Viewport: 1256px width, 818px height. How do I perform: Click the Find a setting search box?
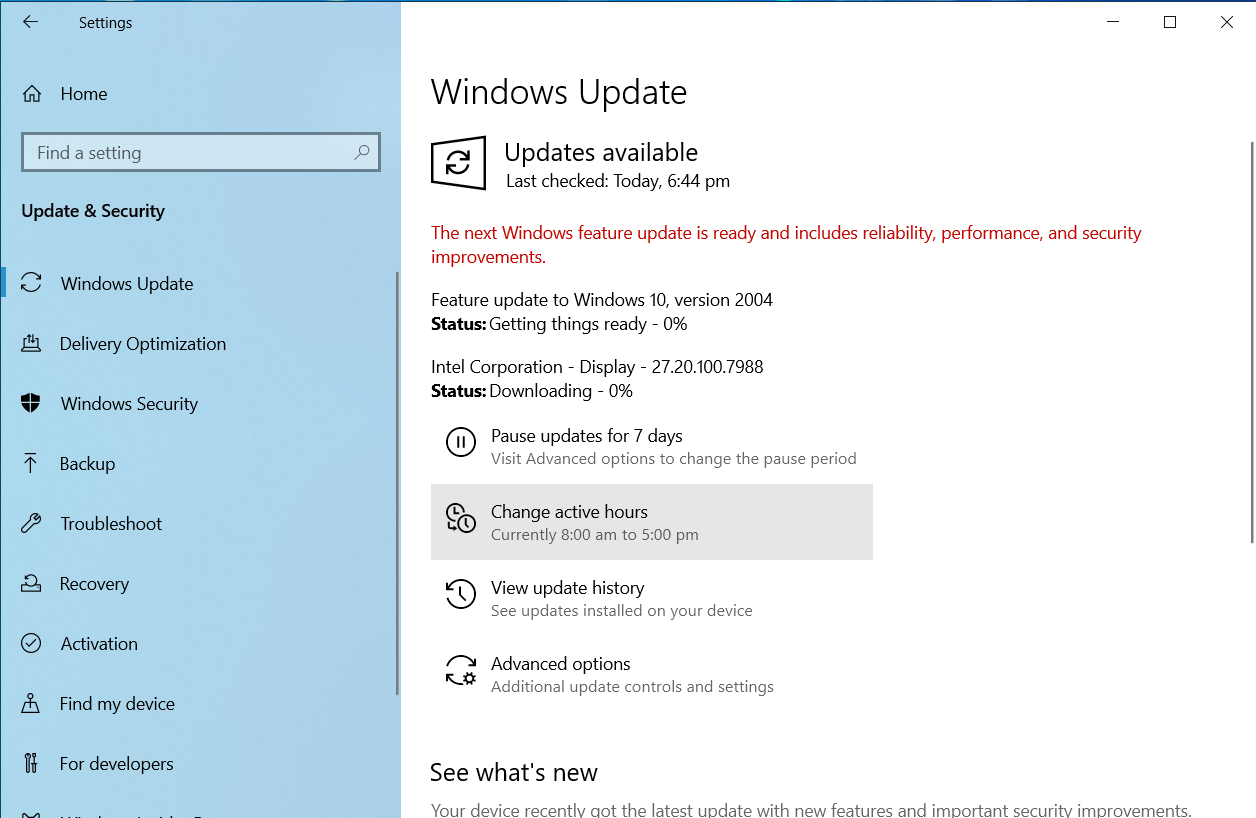190,153
